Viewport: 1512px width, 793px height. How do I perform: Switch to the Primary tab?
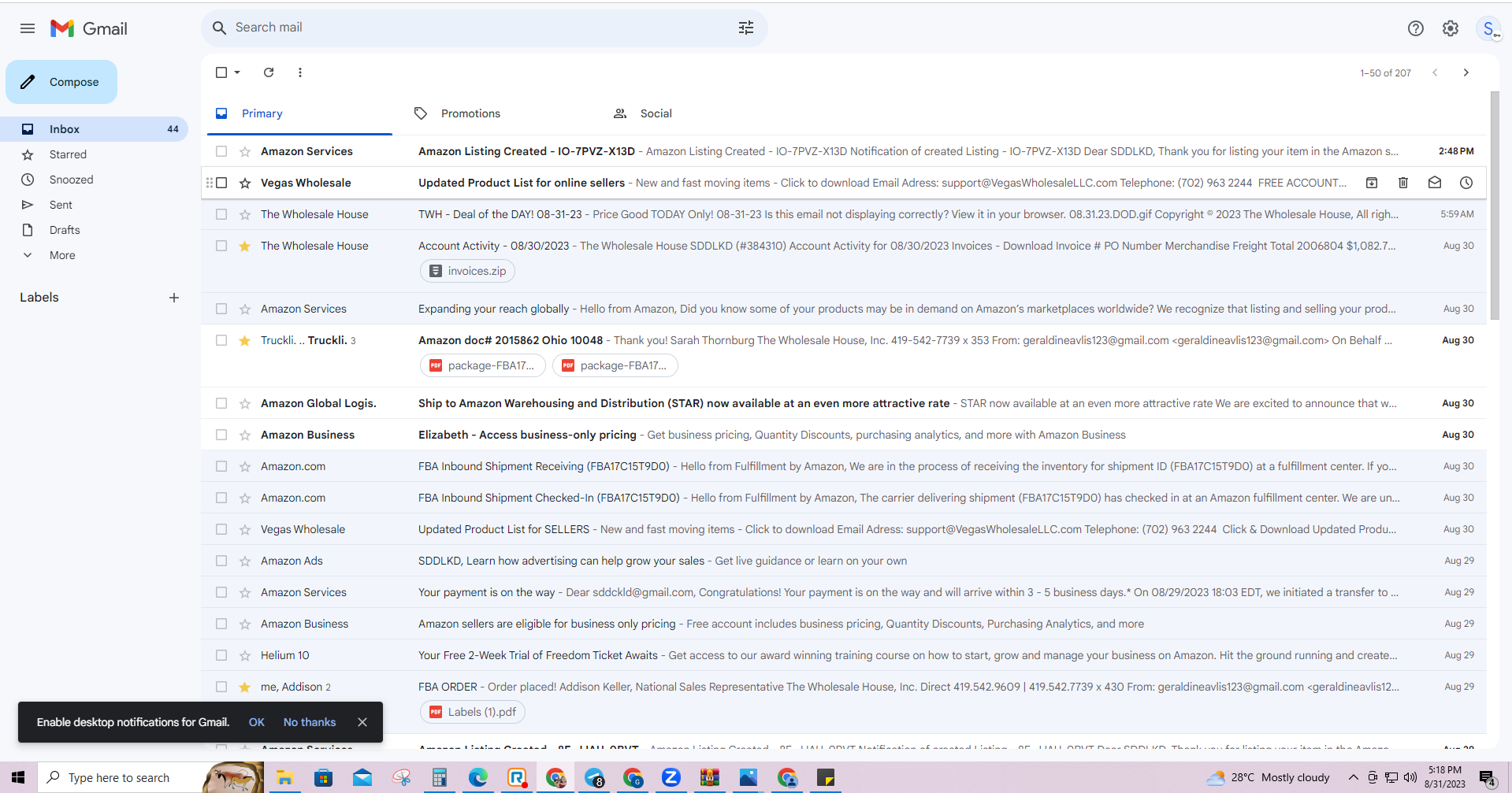299,113
